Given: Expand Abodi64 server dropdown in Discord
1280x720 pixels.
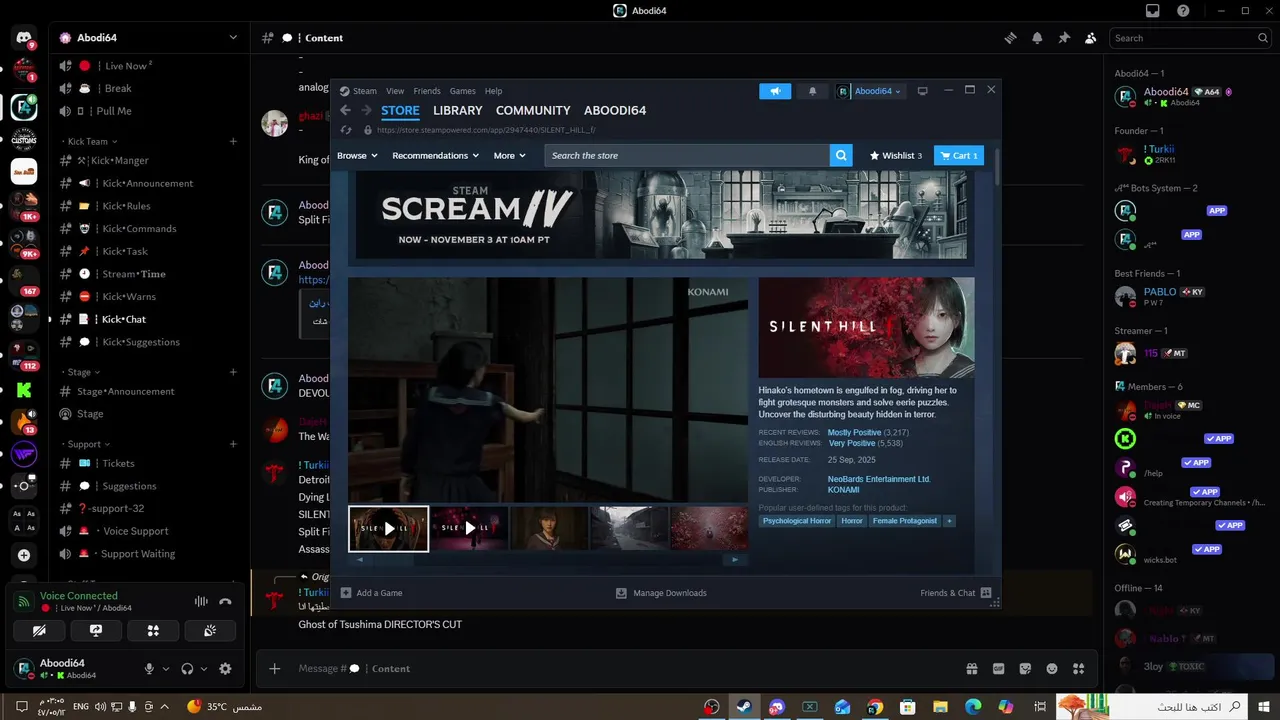Looking at the screenshot, I should (233, 38).
